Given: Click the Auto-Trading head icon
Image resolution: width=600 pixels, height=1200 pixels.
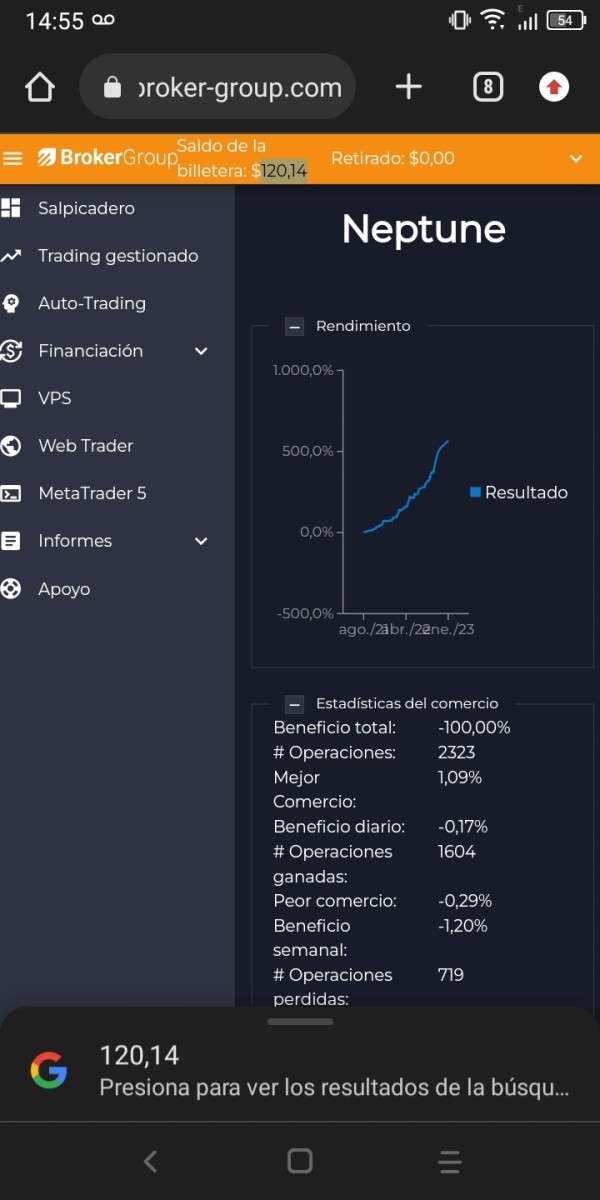Looking at the screenshot, I should [11, 303].
